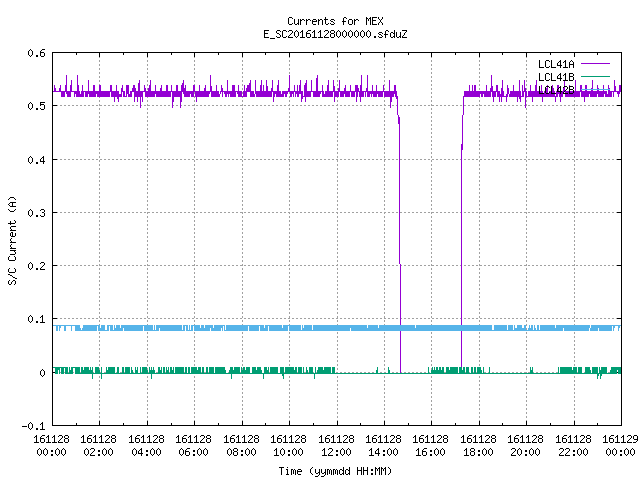640x480 pixels.
Task: Click the green line sample beside LCL41B
Action: click(595, 76)
